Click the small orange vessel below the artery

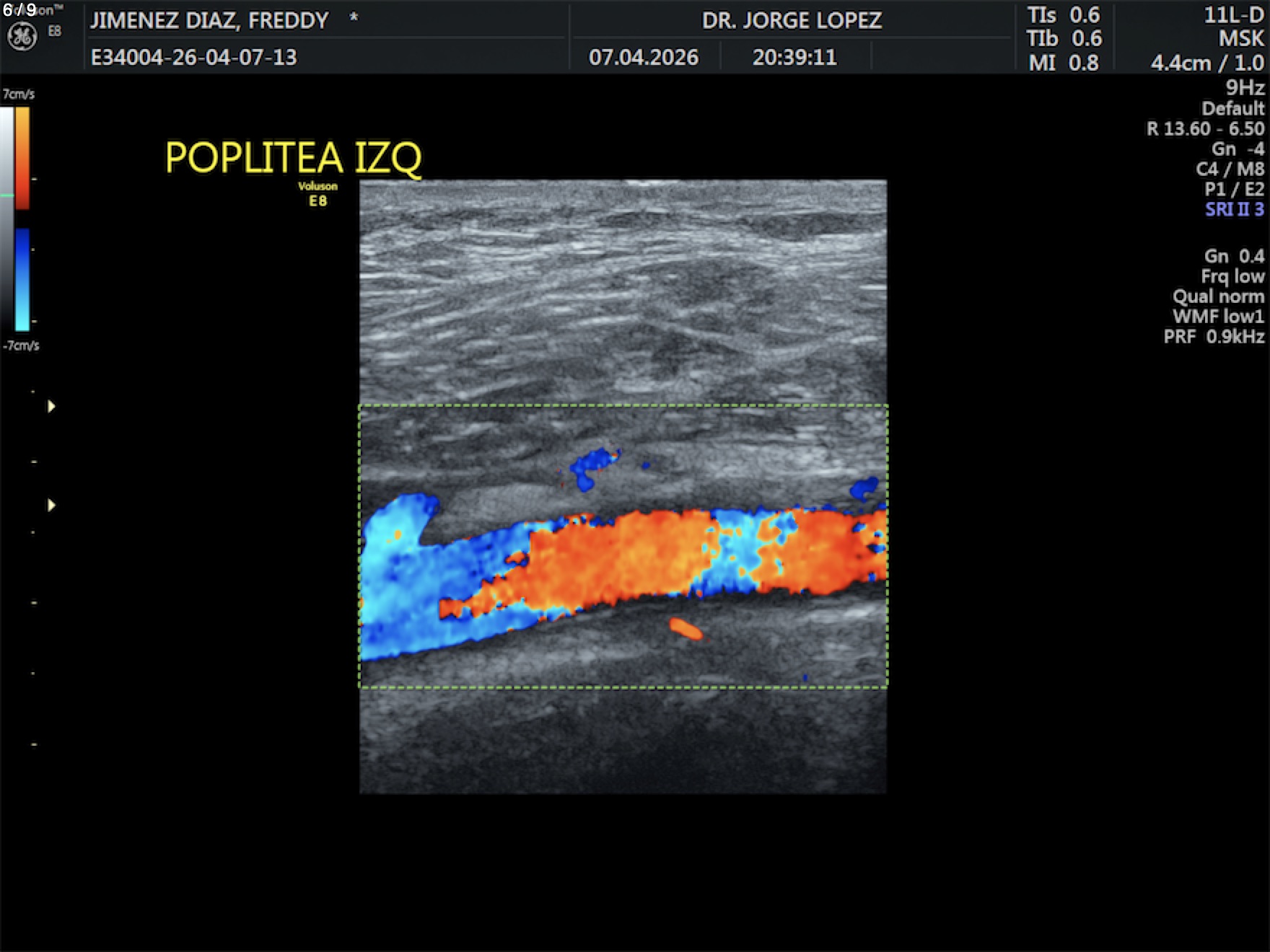(x=686, y=629)
